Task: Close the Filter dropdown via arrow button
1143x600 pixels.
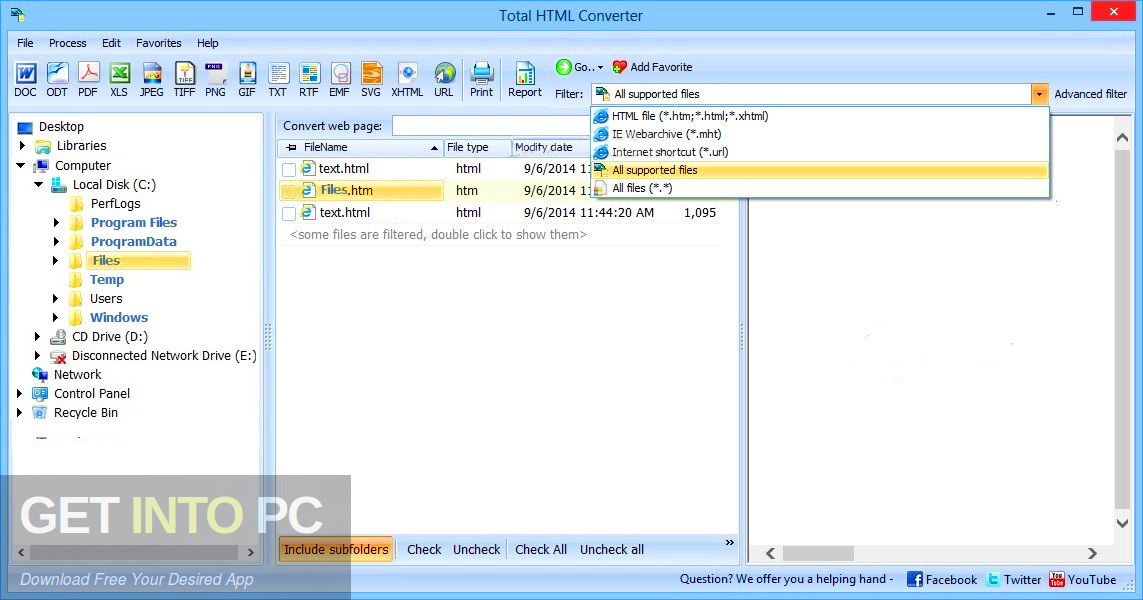Action: click(1039, 94)
